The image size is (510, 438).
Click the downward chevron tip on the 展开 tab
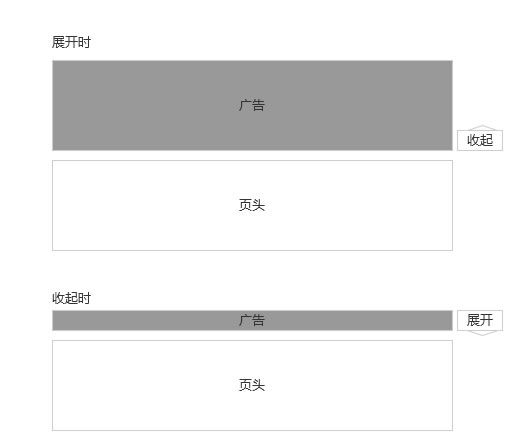[482, 335]
